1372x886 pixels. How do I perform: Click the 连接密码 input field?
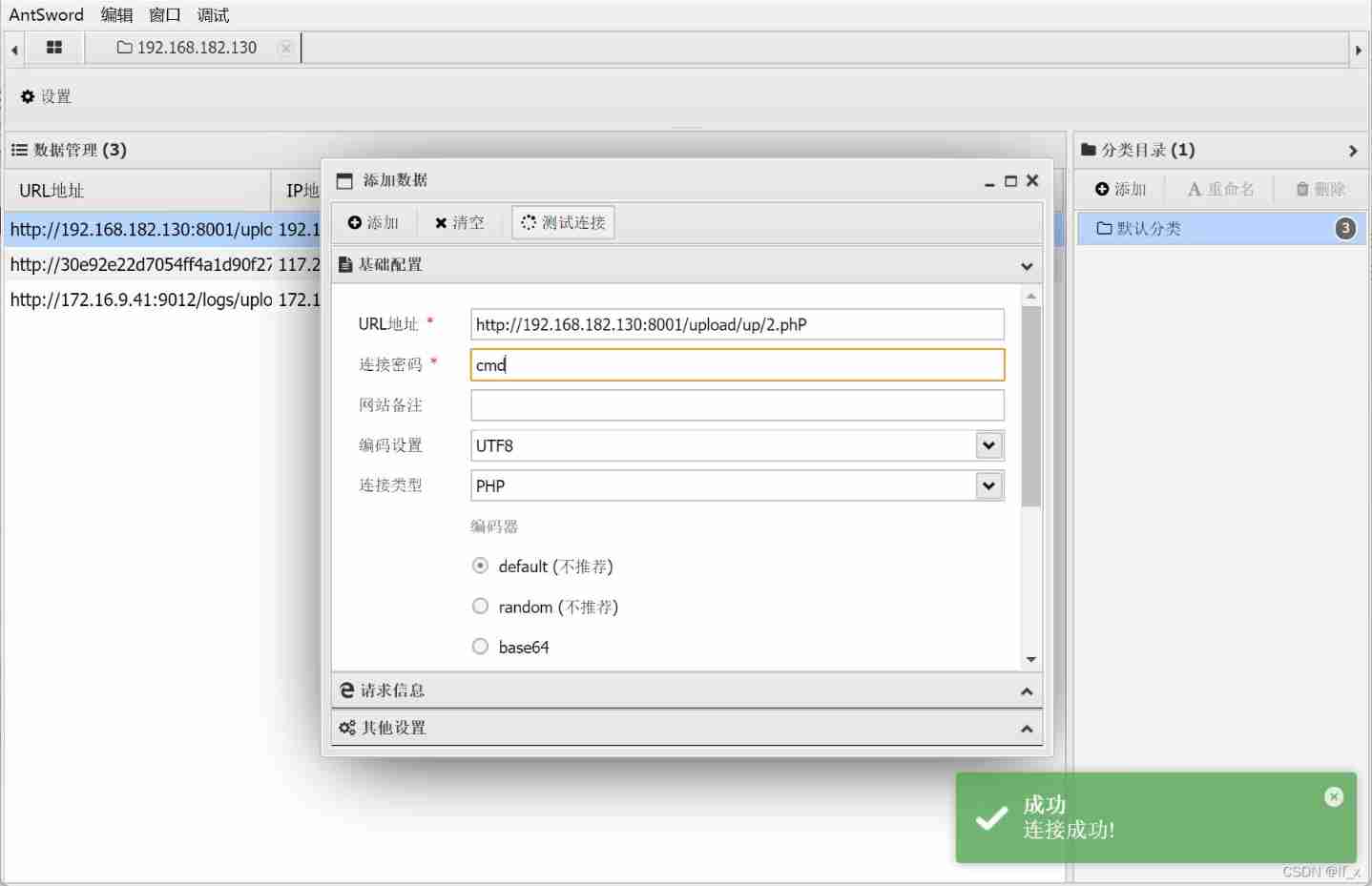(x=738, y=364)
